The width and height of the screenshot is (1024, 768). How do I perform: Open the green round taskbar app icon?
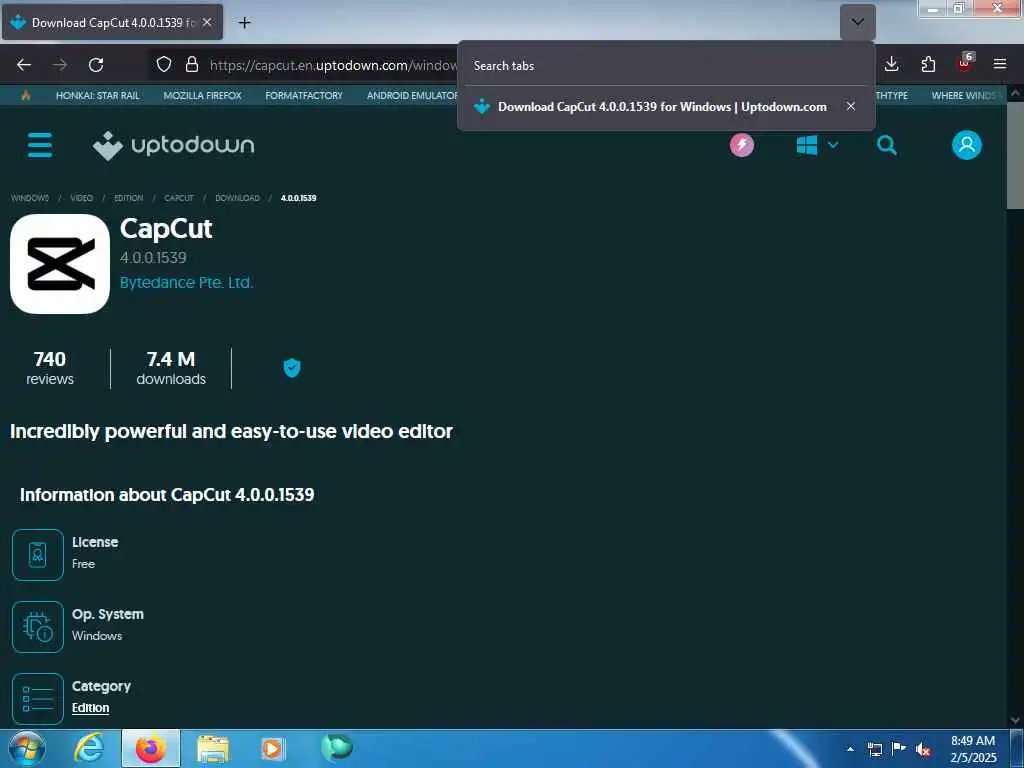click(x=336, y=747)
